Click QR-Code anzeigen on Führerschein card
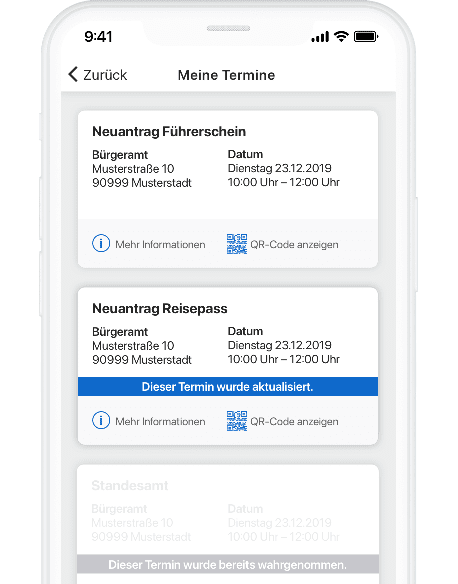The height and width of the screenshot is (584, 458). (294, 244)
